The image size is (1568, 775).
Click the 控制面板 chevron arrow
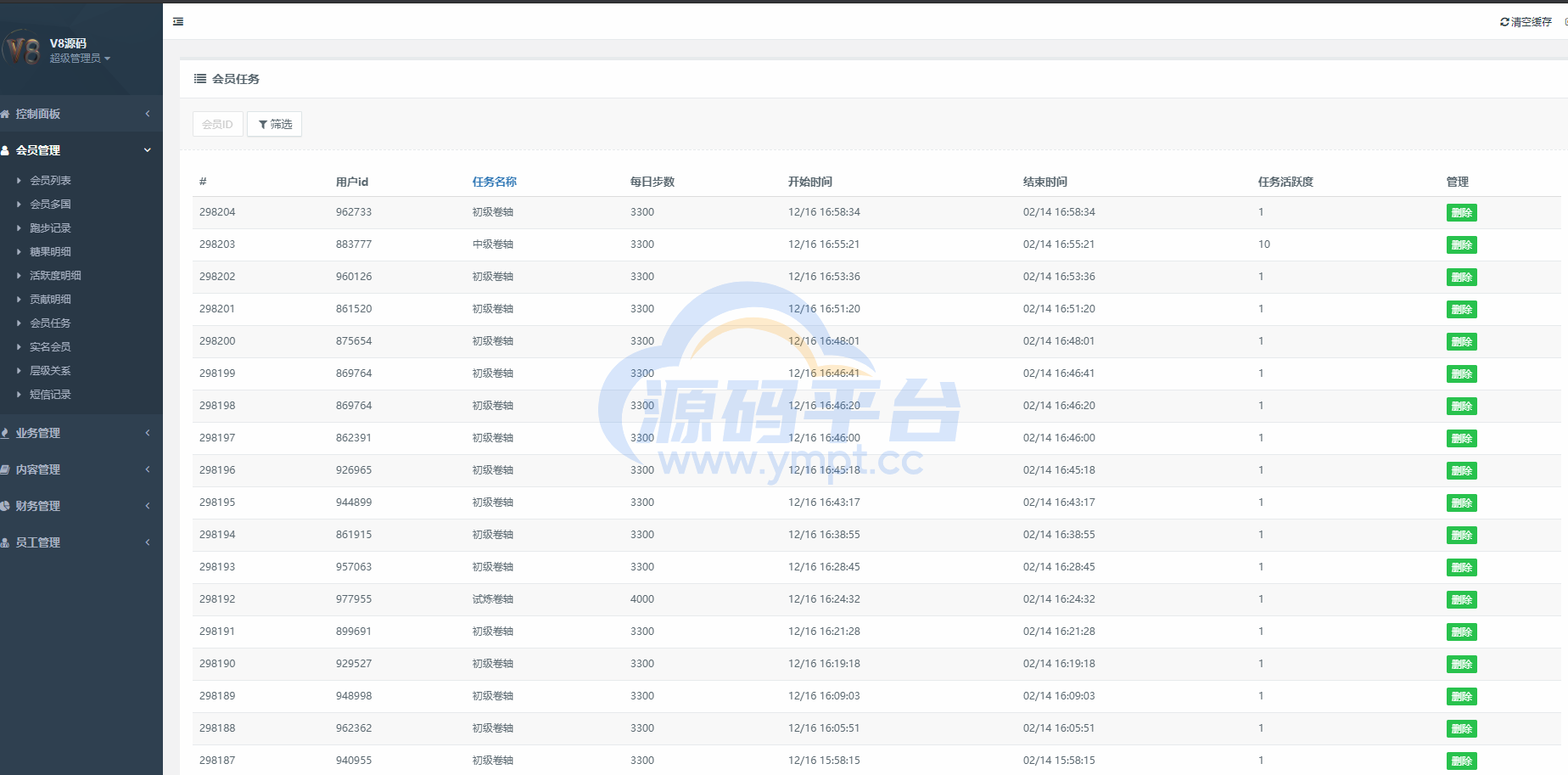pos(148,114)
